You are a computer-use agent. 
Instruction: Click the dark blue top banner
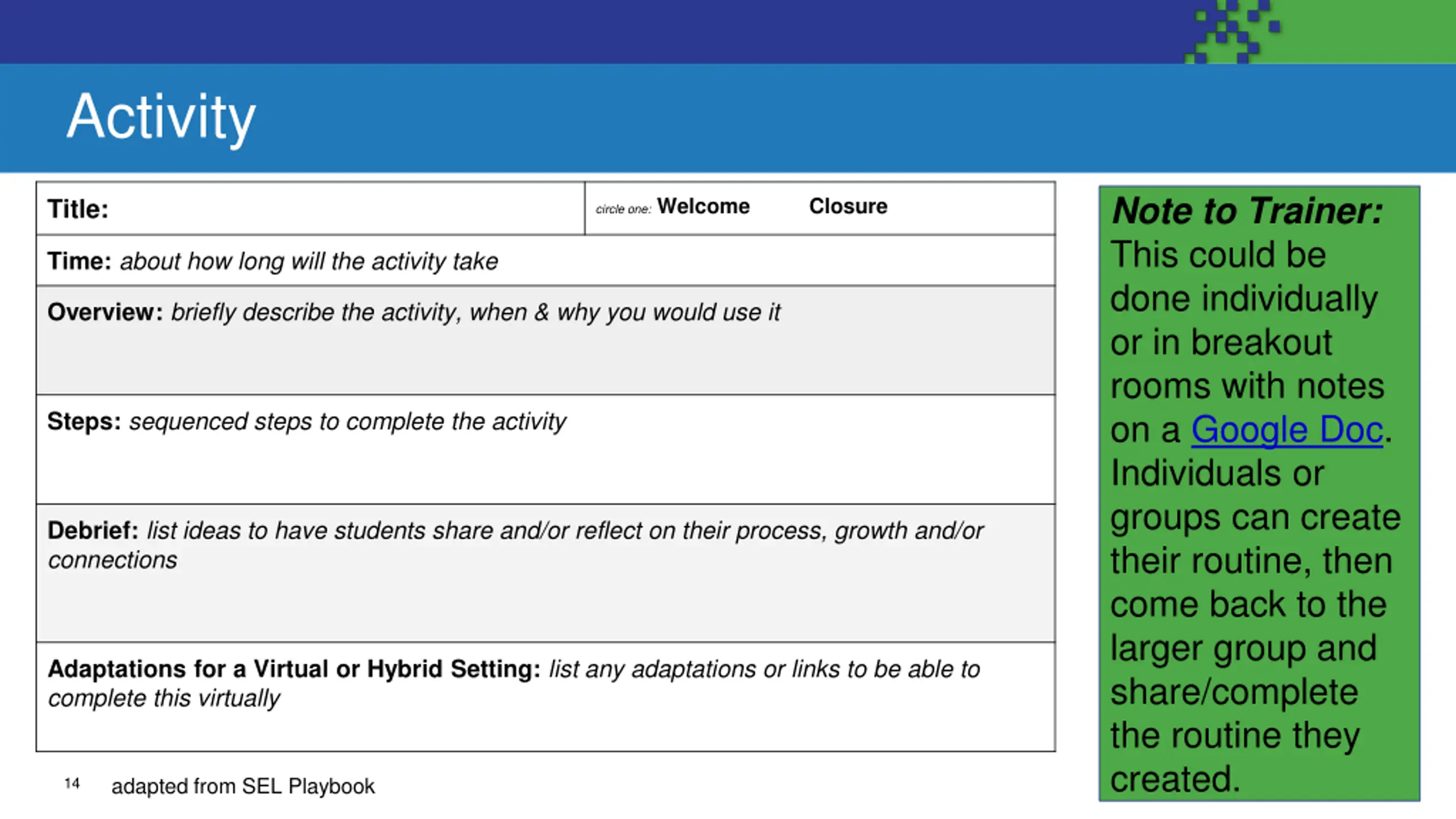tap(591, 31)
